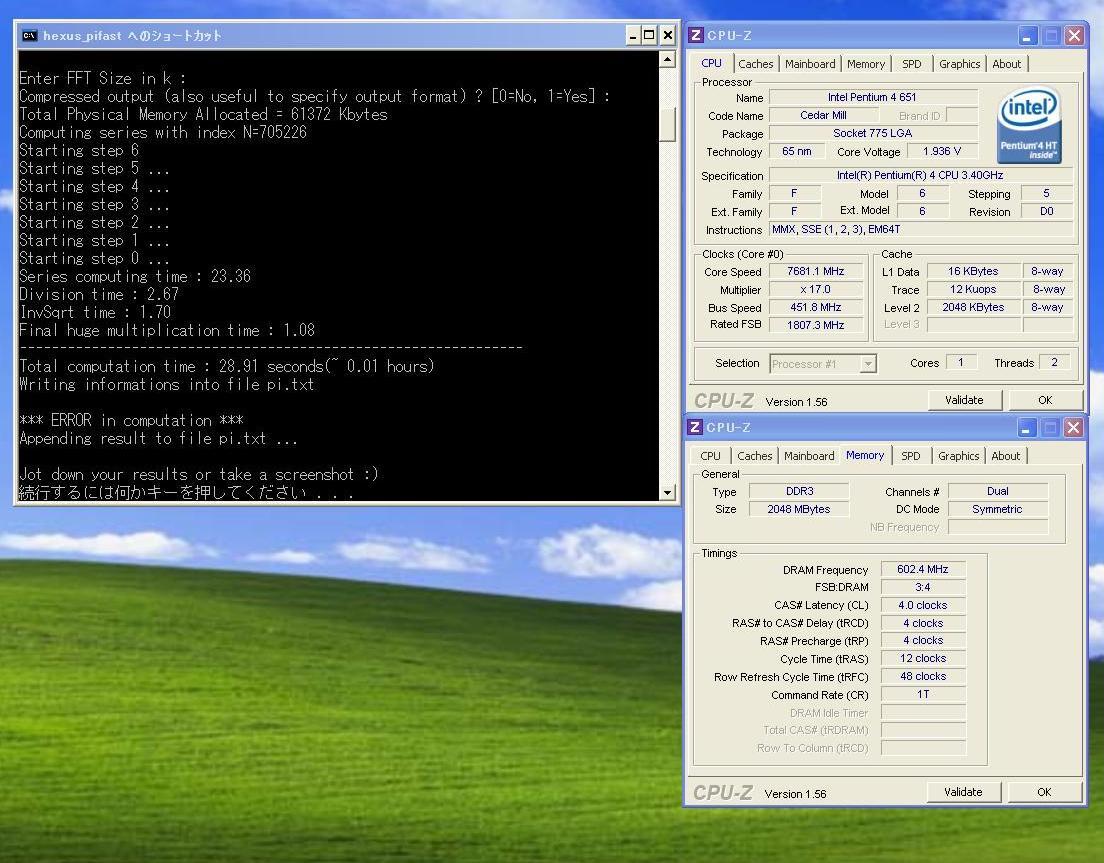The height and width of the screenshot is (863, 1104).
Task: Click the Threads value '2'
Action: [1054, 363]
